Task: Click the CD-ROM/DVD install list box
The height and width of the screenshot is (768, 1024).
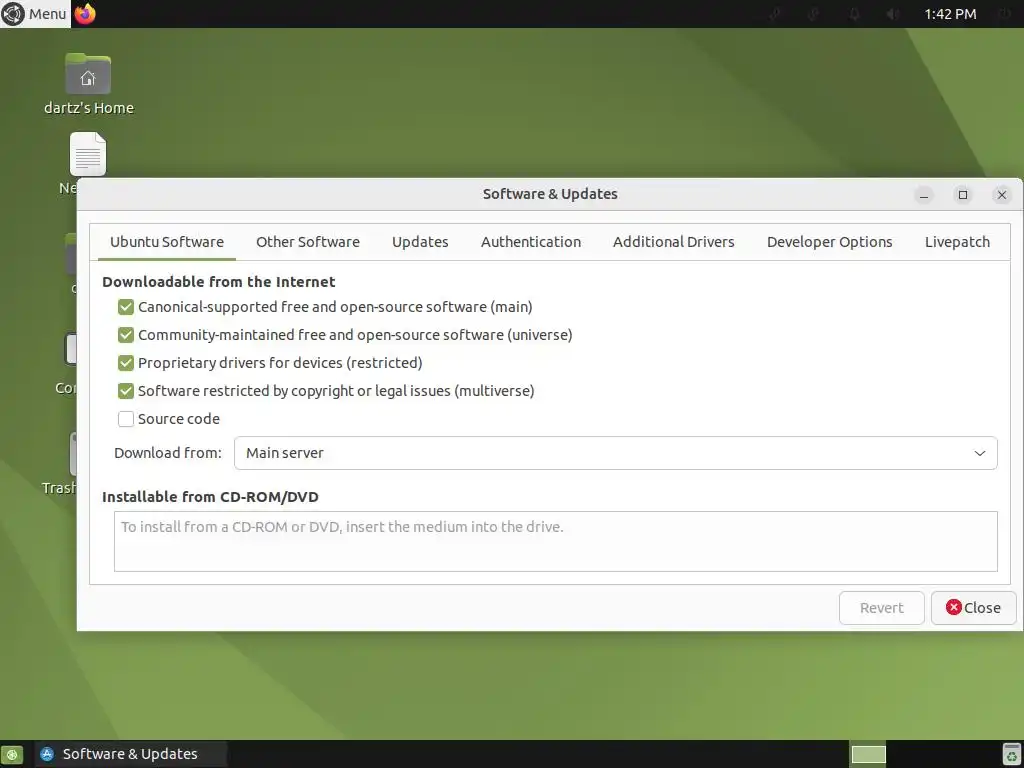Action: [x=556, y=541]
